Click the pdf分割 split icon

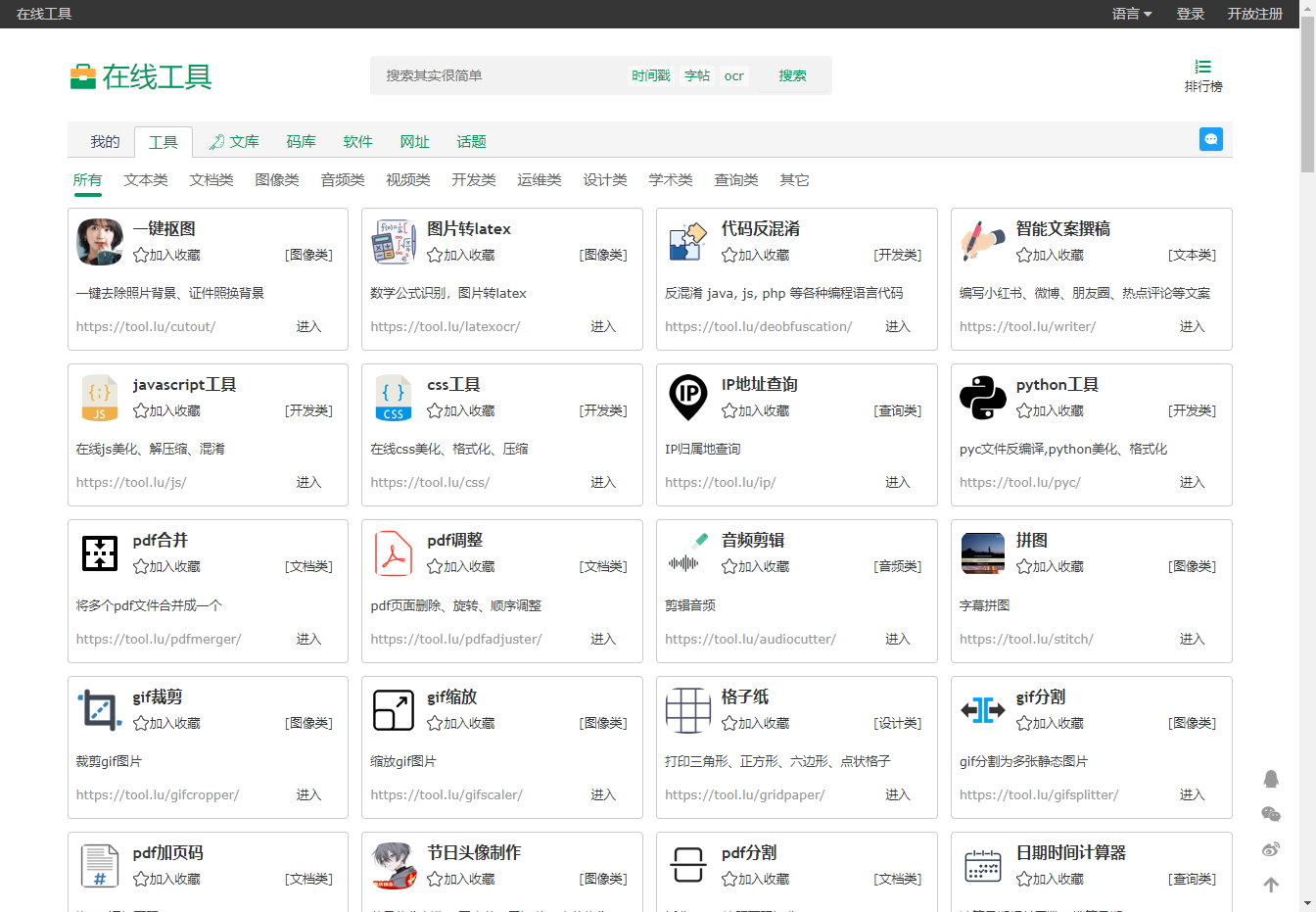688,866
